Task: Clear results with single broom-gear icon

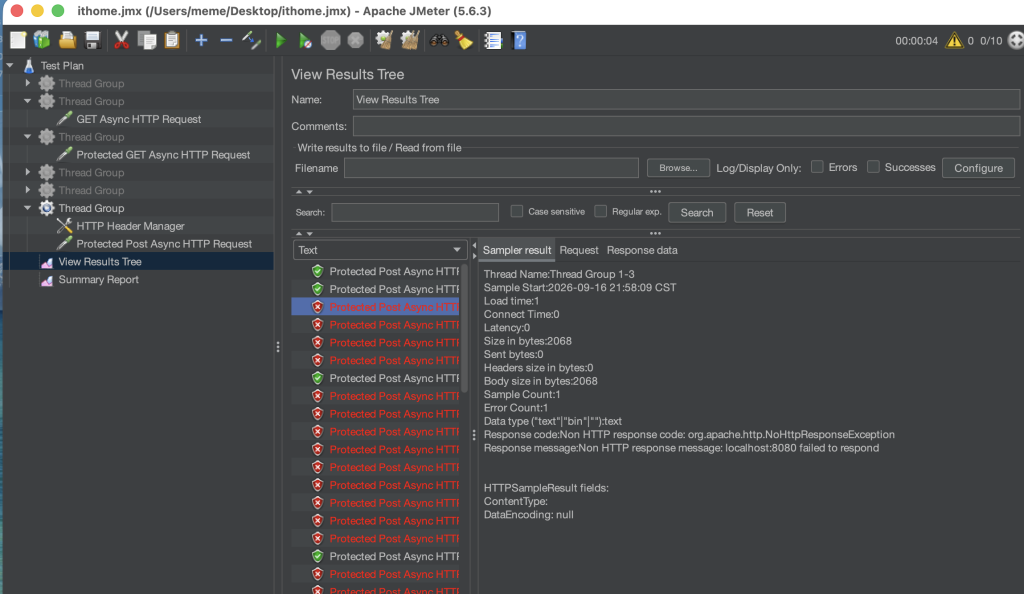Action: coord(384,40)
